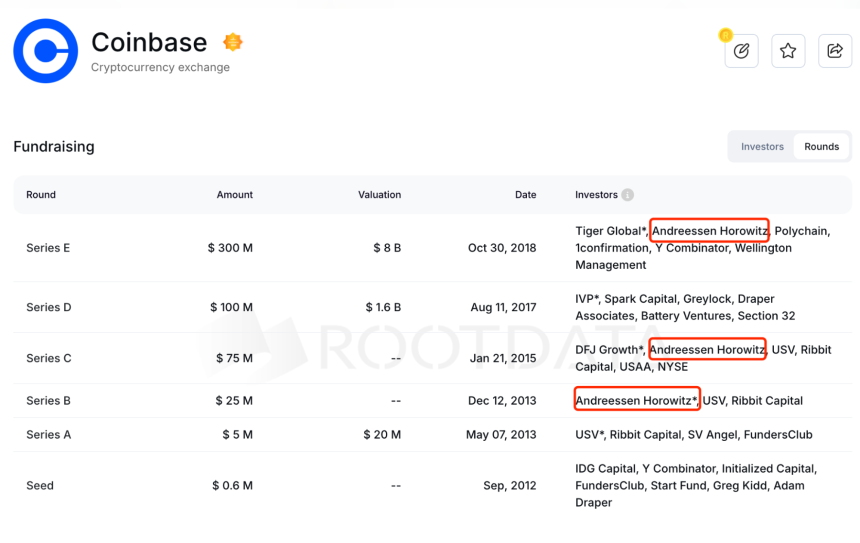This screenshot has width=860, height=543.
Task: Open the edit/contribute pencil icon button
Action: [742, 51]
